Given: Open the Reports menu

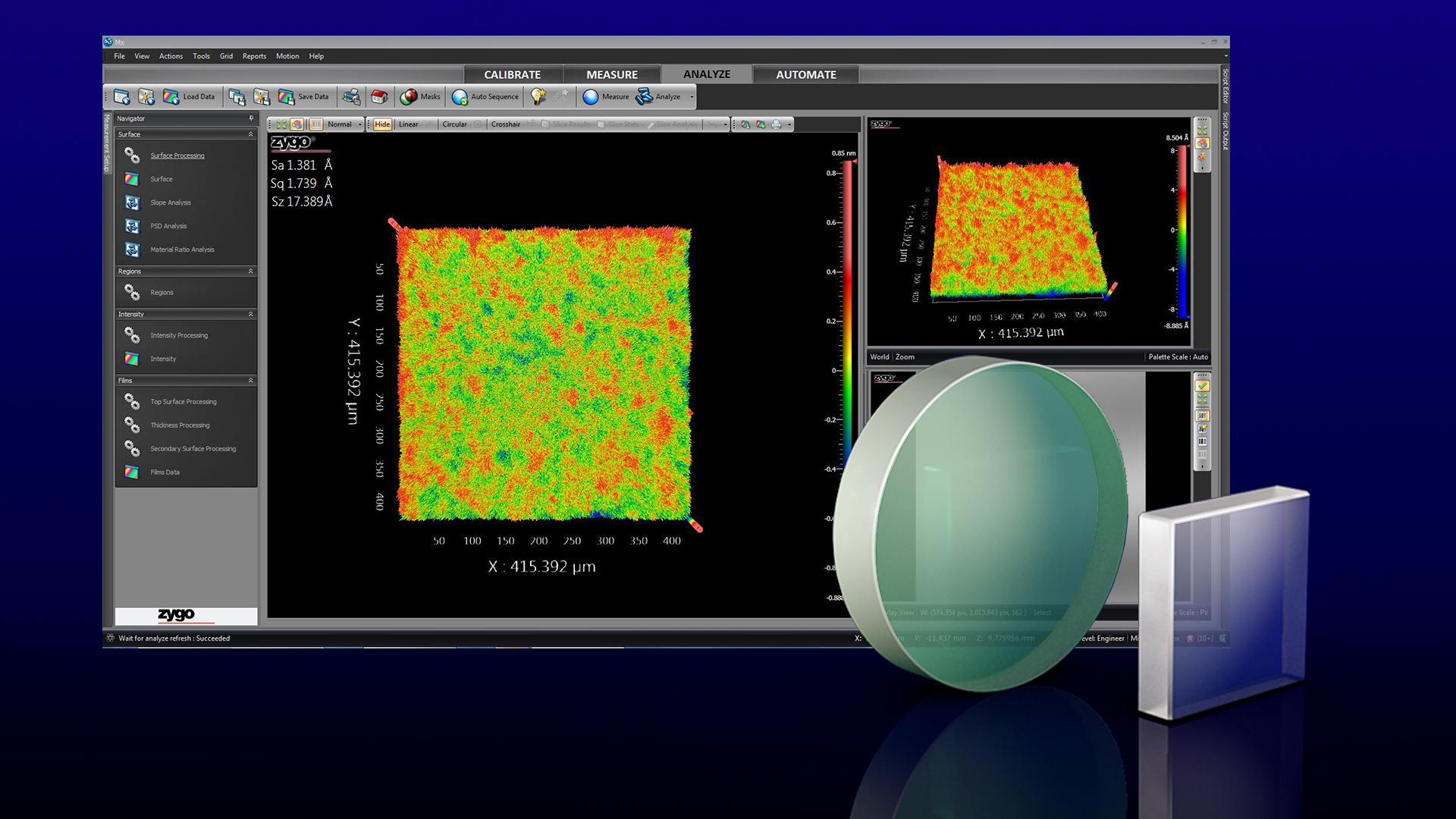Looking at the screenshot, I should [x=254, y=56].
